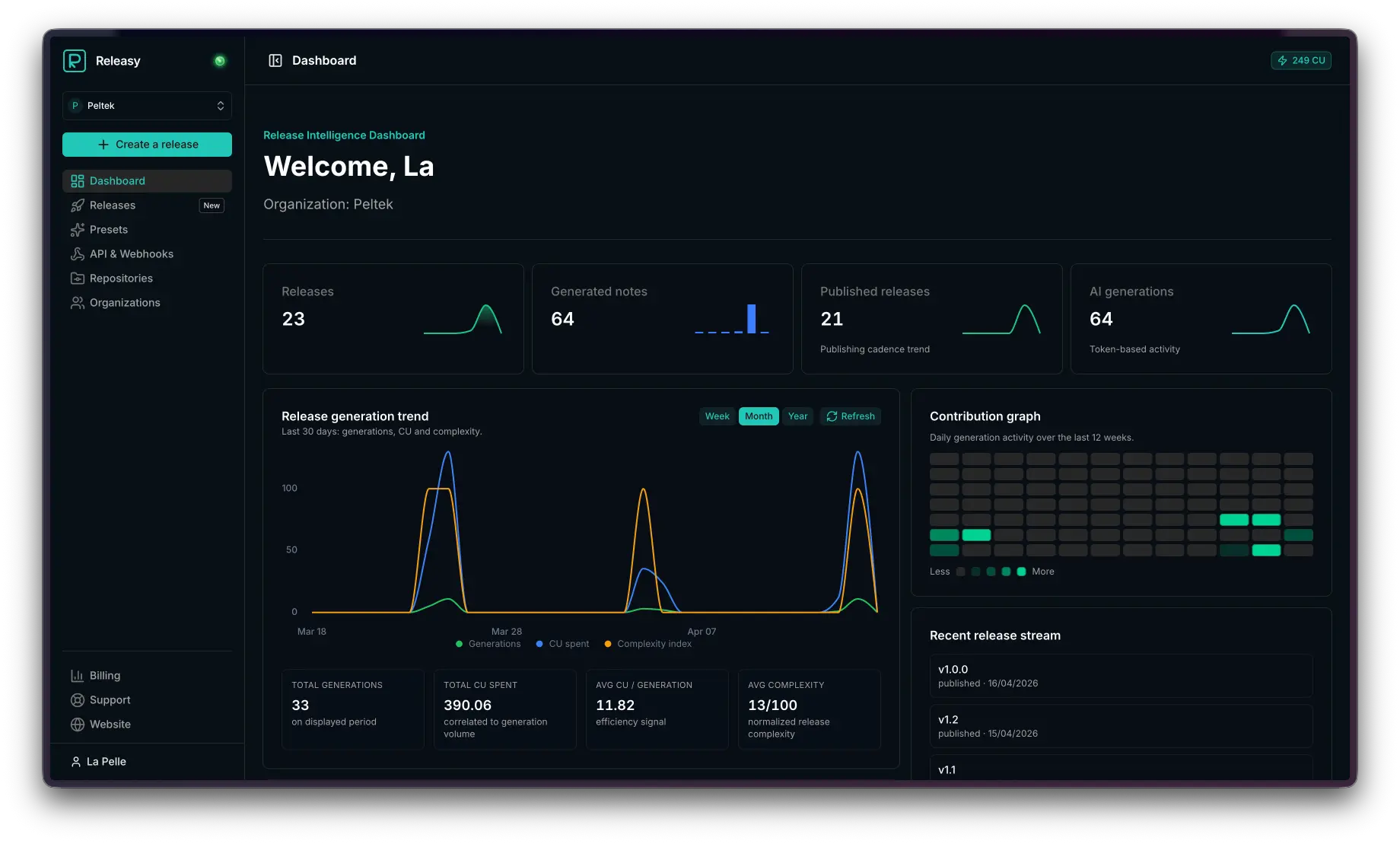
Task: Switch the trend chart to Week
Action: 717,416
